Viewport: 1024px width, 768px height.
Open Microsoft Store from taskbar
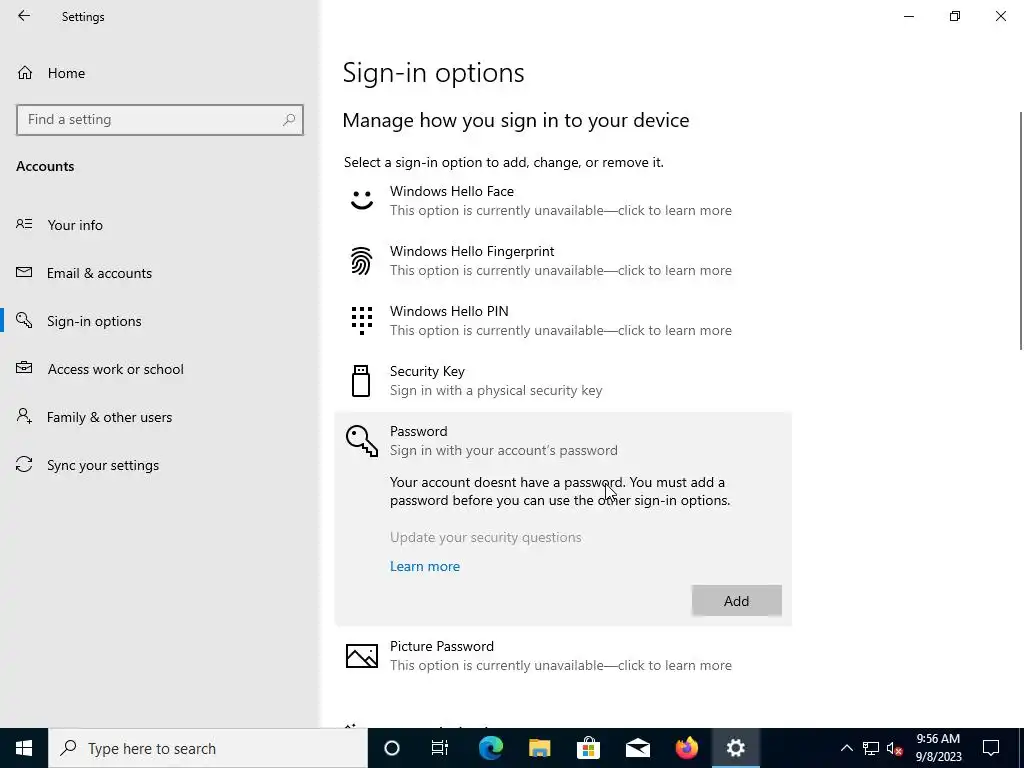pyautogui.click(x=588, y=748)
